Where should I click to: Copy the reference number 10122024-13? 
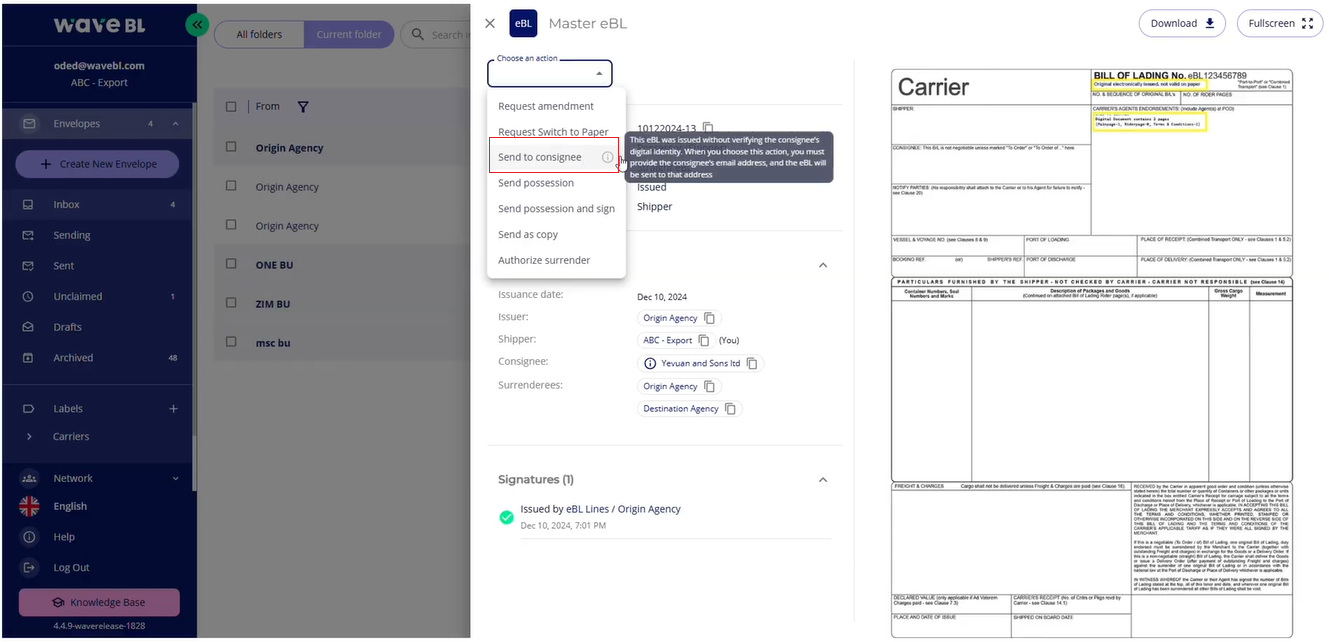coord(708,128)
